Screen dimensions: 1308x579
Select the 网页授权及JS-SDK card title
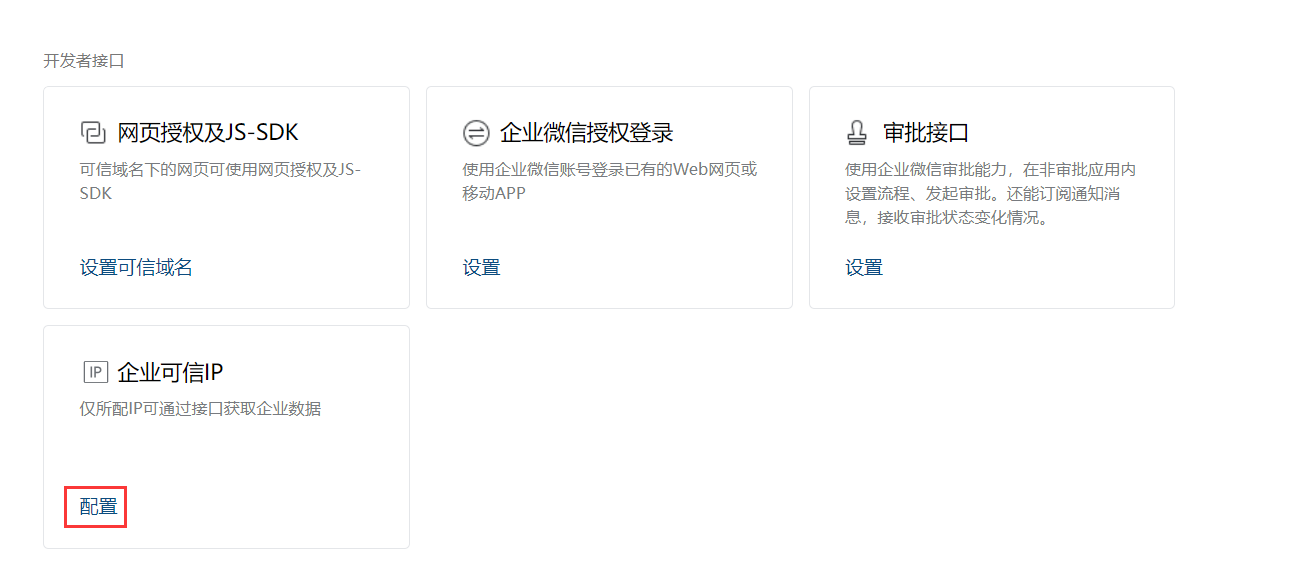208,133
